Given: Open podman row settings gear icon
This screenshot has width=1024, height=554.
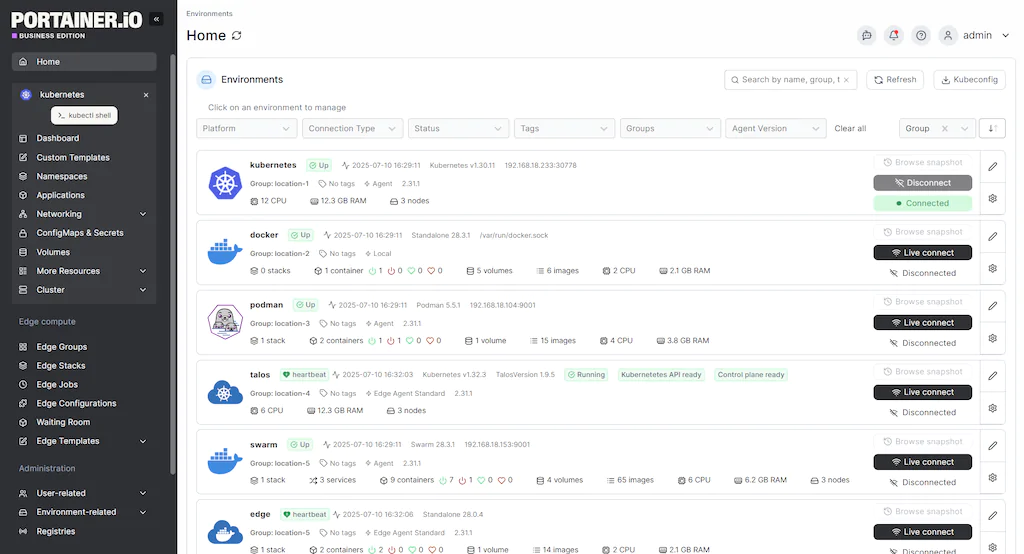Looking at the screenshot, I should coord(993,338).
